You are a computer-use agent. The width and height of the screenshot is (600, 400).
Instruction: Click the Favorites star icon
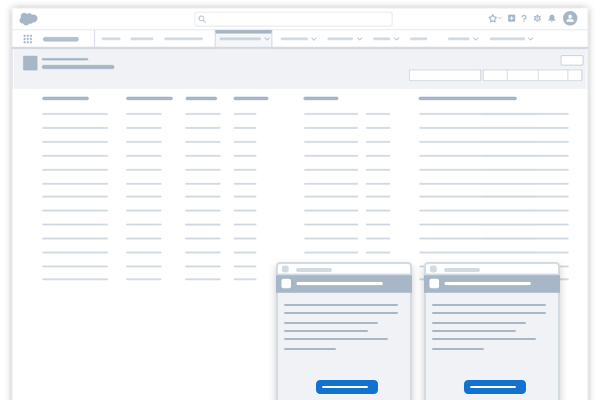click(x=492, y=18)
